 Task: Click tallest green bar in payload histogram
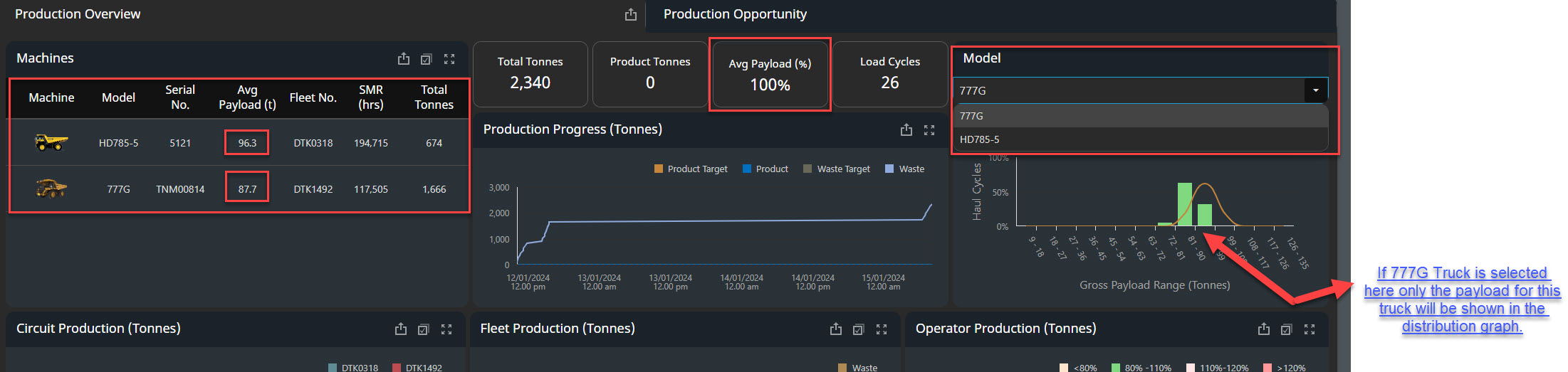[x=1184, y=204]
